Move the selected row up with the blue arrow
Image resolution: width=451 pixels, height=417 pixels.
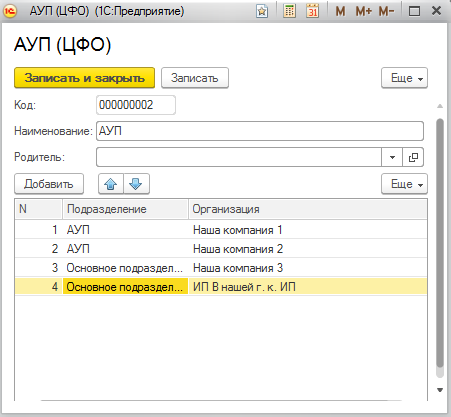pyautogui.click(x=111, y=184)
